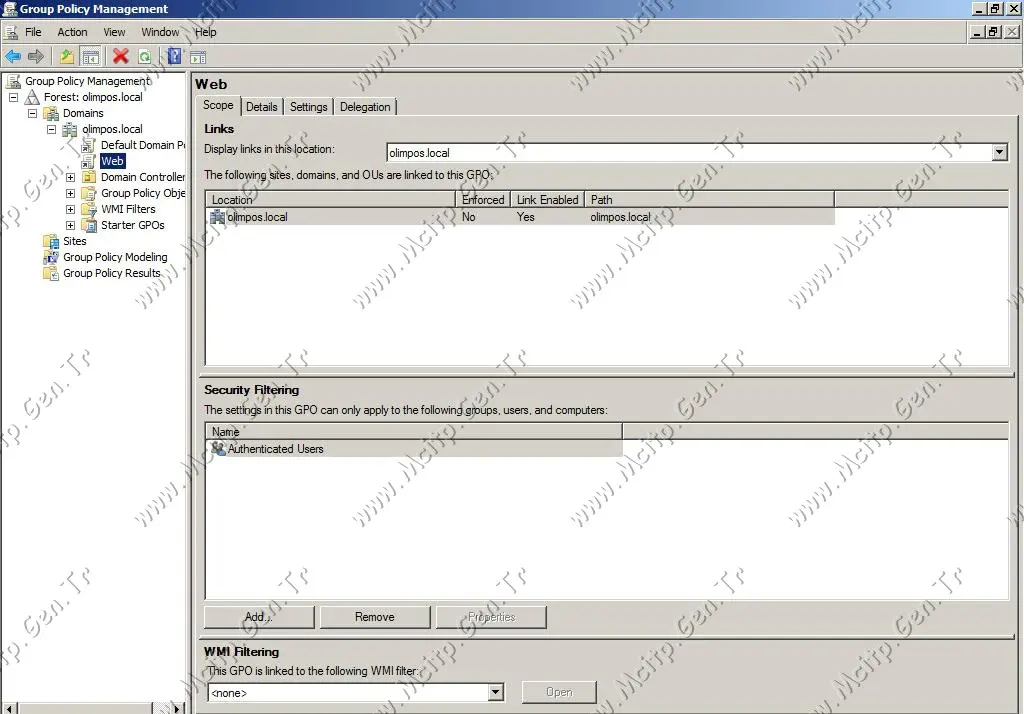Click the 'Yes' Link Enabled cell
This screenshot has height=714, width=1024.
[x=526, y=216]
